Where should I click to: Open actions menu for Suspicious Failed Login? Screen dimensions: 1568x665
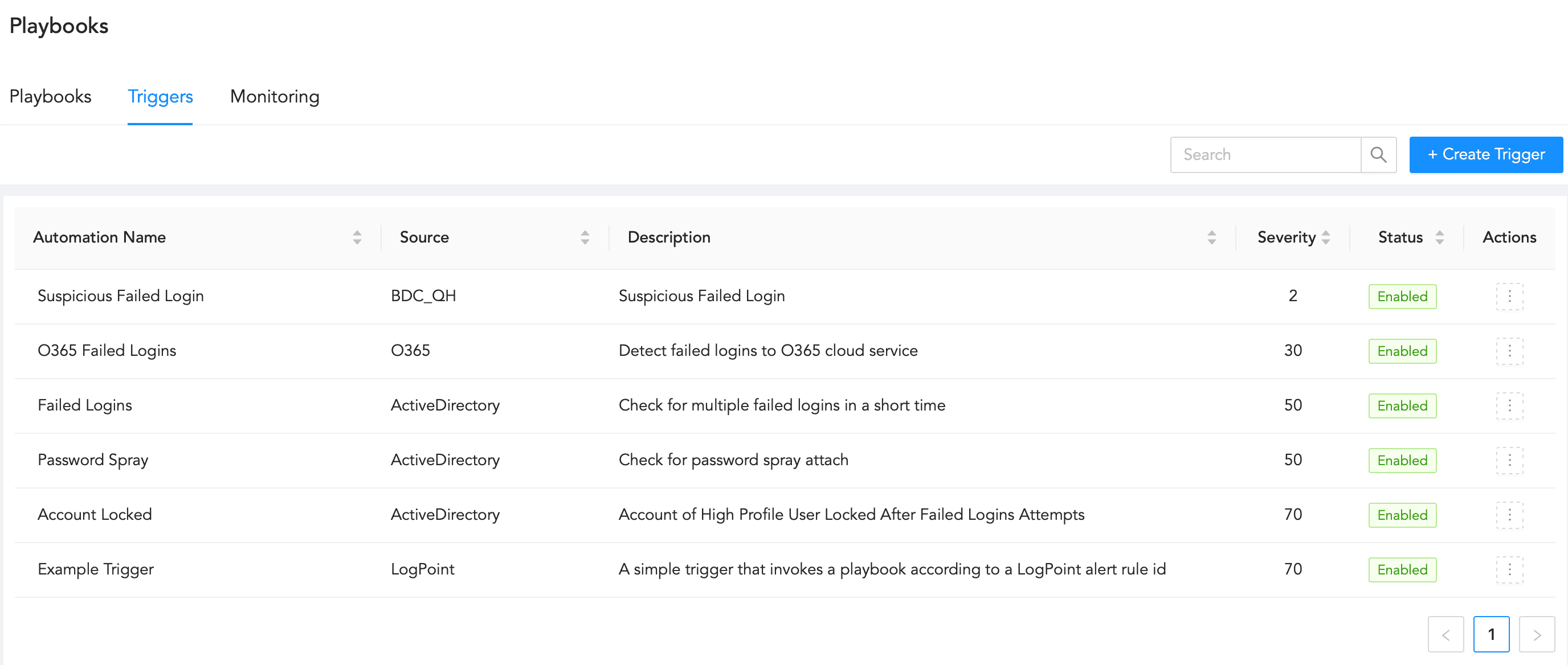tap(1509, 296)
